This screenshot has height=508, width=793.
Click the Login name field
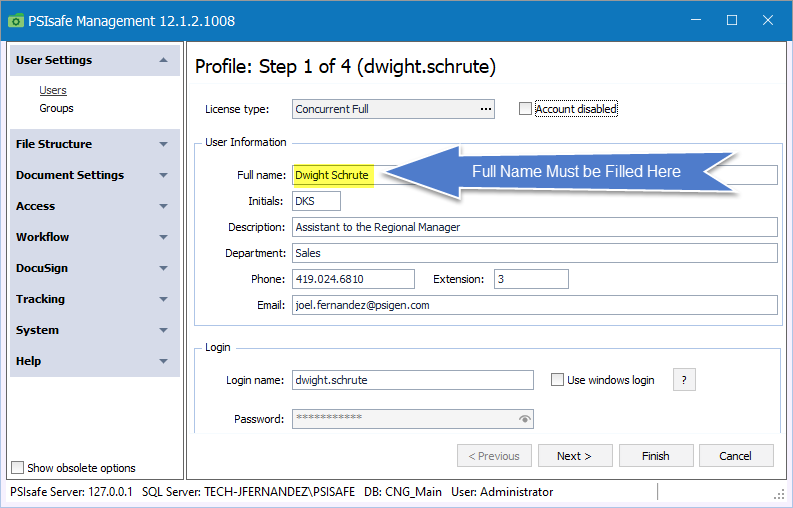tap(413, 380)
